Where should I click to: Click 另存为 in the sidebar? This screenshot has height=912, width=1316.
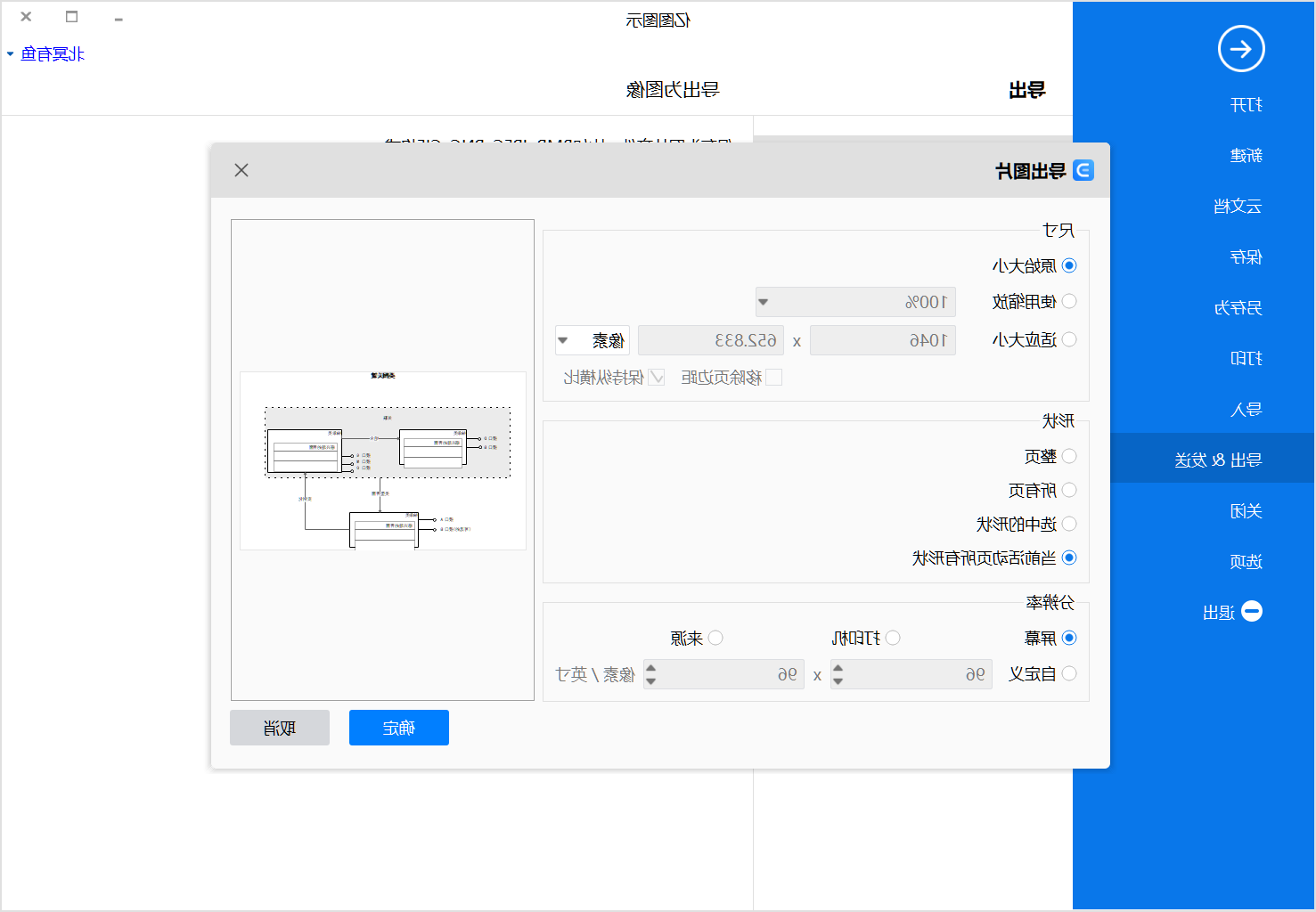1238,308
